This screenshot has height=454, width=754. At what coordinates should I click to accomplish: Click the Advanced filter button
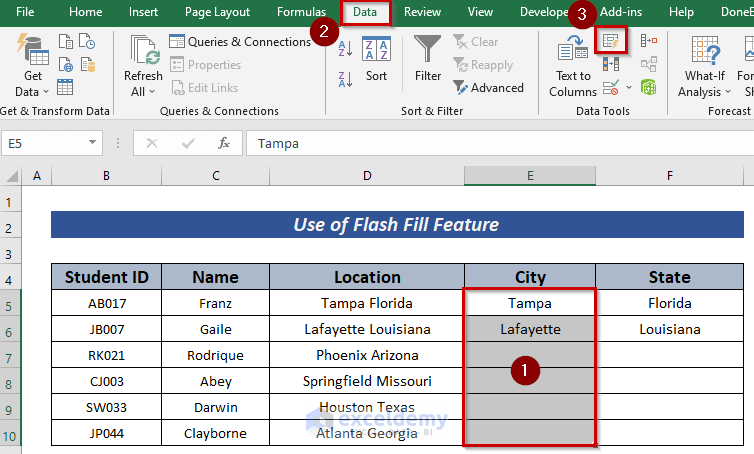pyautogui.click(x=488, y=88)
